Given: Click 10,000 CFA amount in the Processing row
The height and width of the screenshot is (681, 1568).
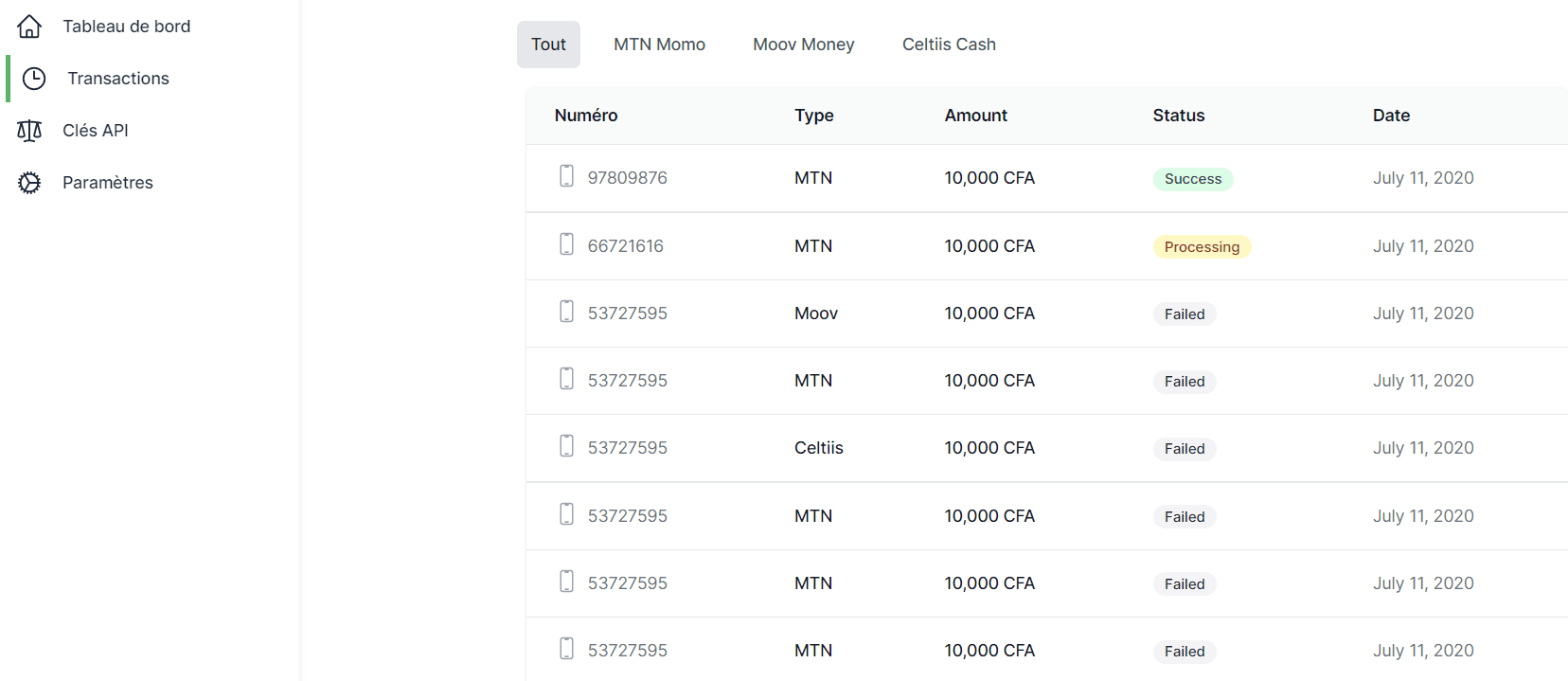Looking at the screenshot, I should [x=989, y=246].
